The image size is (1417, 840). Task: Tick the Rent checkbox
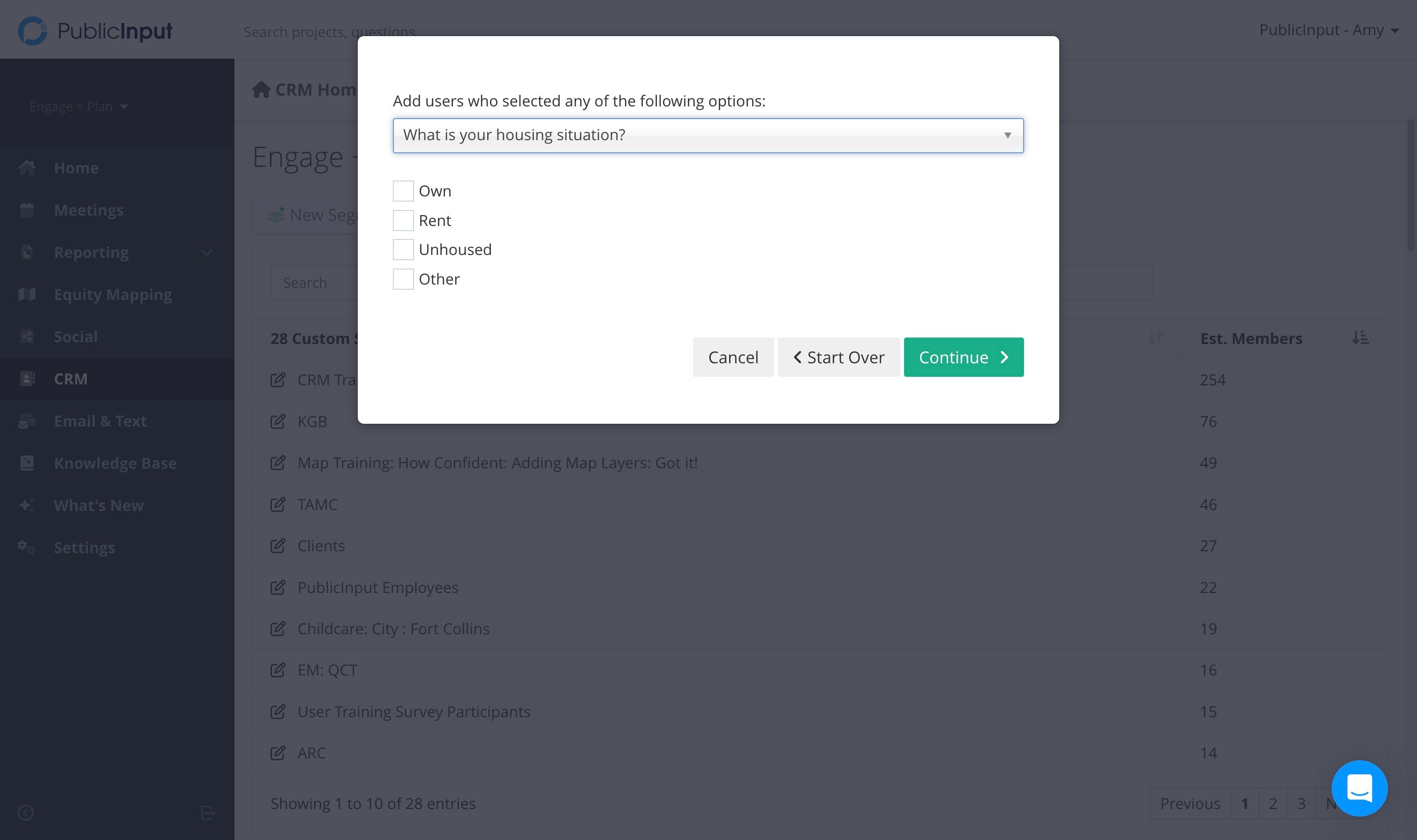click(x=403, y=220)
